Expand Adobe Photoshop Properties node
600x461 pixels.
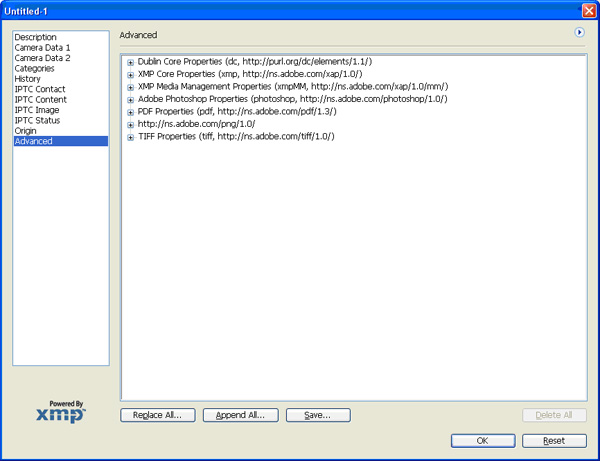click(x=131, y=99)
